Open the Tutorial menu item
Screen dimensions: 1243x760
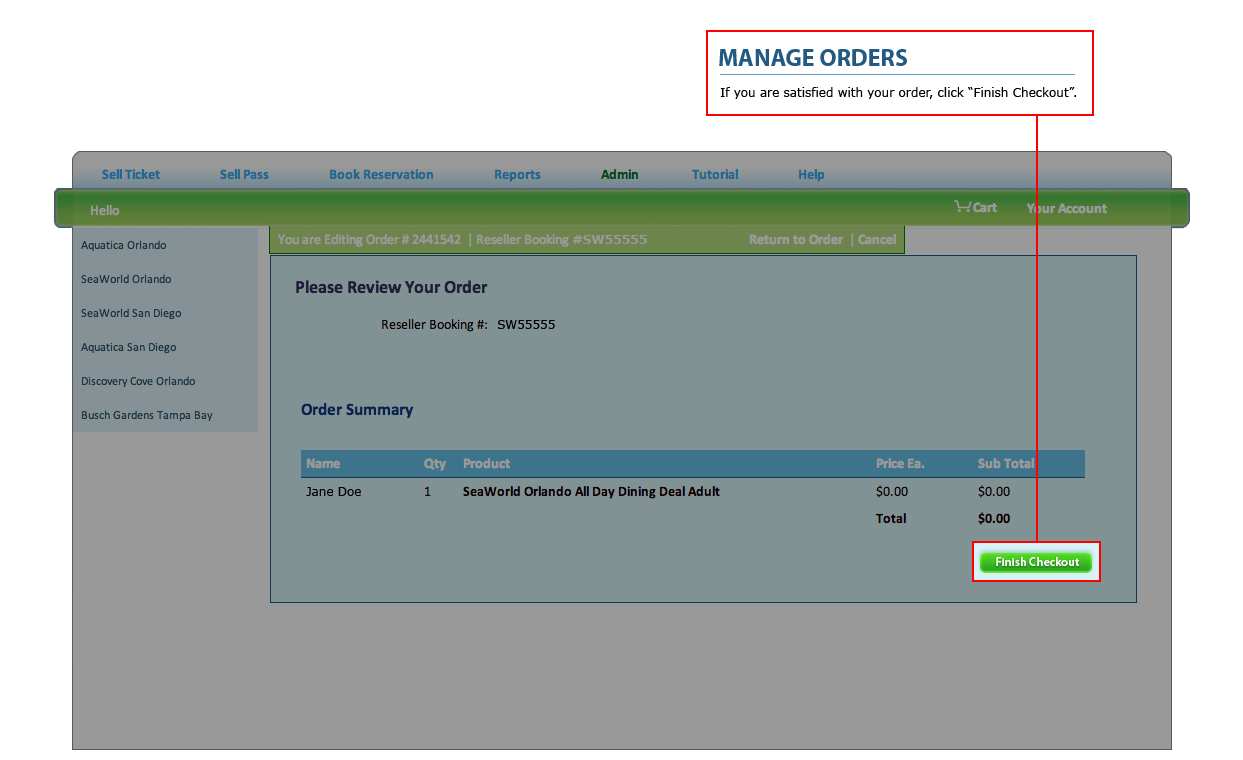[x=715, y=174]
